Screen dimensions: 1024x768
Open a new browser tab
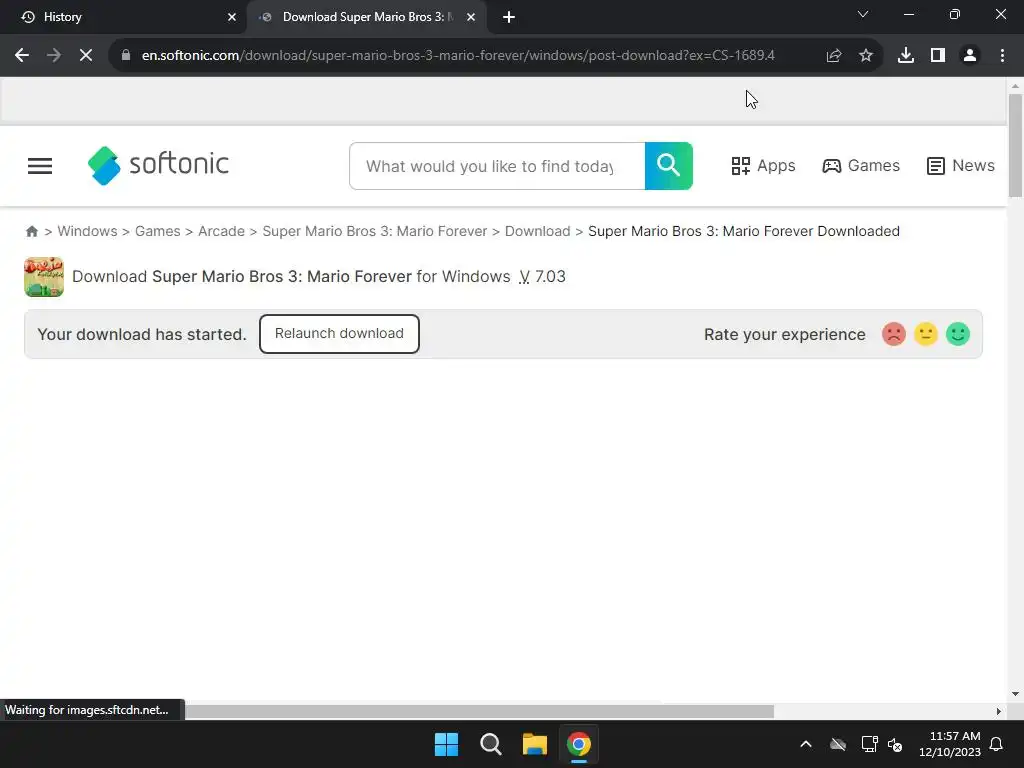[x=509, y=17]
